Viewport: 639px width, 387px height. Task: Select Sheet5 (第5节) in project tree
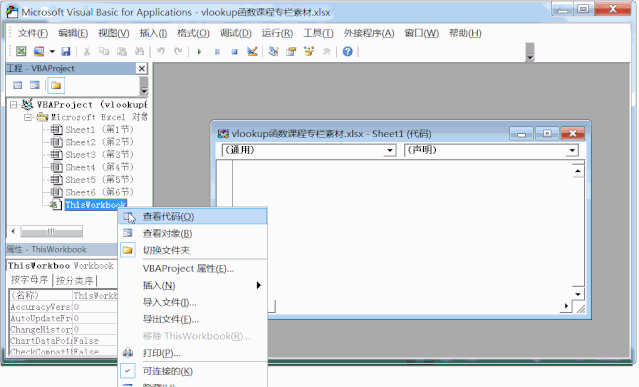tap(99, 180)
